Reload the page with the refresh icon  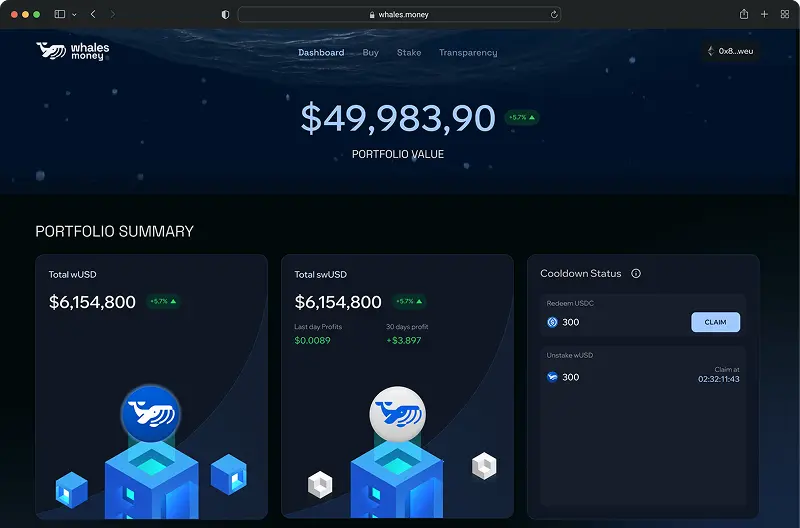point(554,14)
